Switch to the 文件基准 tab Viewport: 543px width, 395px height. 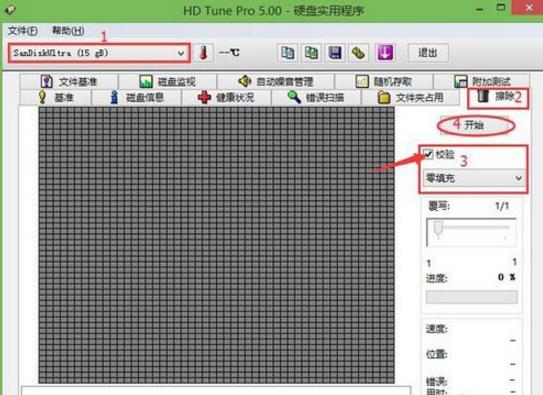(69, 82)
